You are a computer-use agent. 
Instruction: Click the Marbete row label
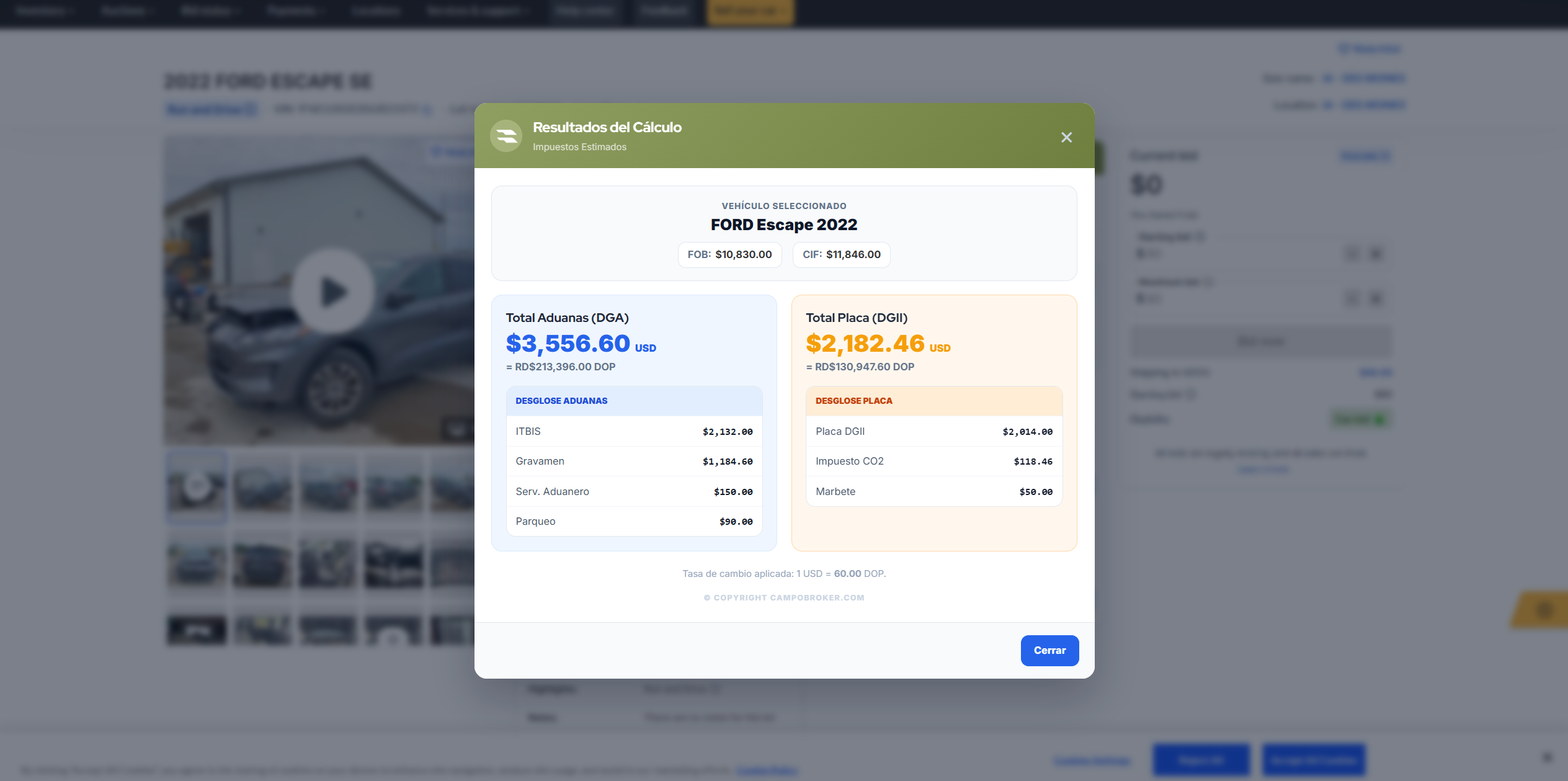835,491
